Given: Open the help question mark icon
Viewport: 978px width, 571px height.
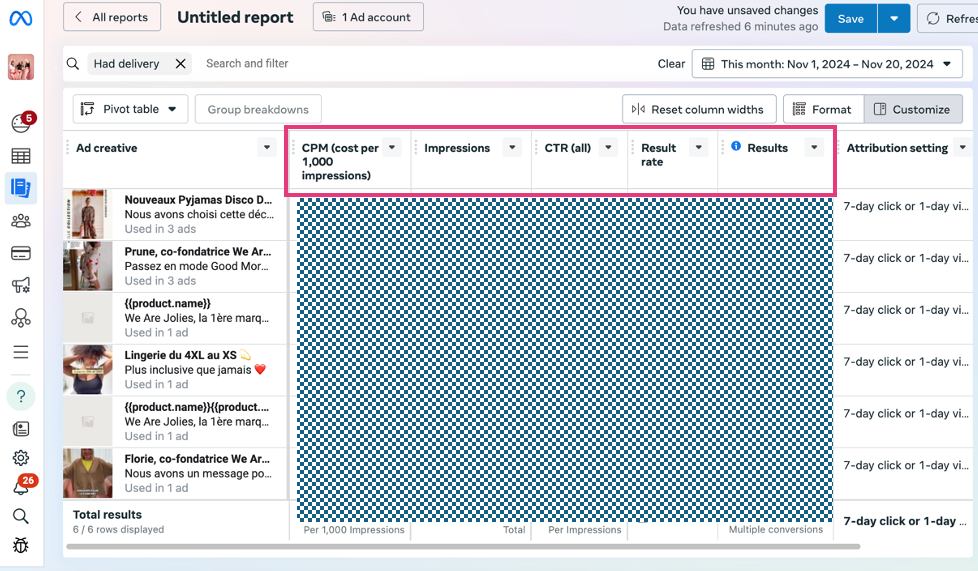Looking at the screenshot, I should [21, 396].
